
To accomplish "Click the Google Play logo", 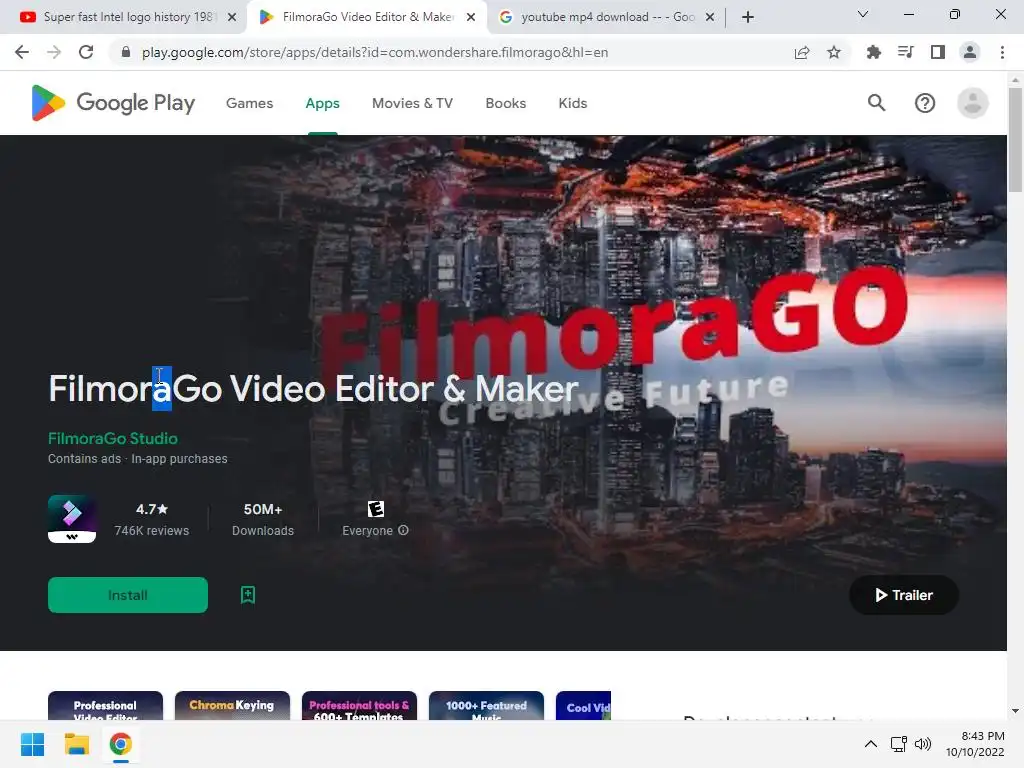I will [x=113, y=103].
